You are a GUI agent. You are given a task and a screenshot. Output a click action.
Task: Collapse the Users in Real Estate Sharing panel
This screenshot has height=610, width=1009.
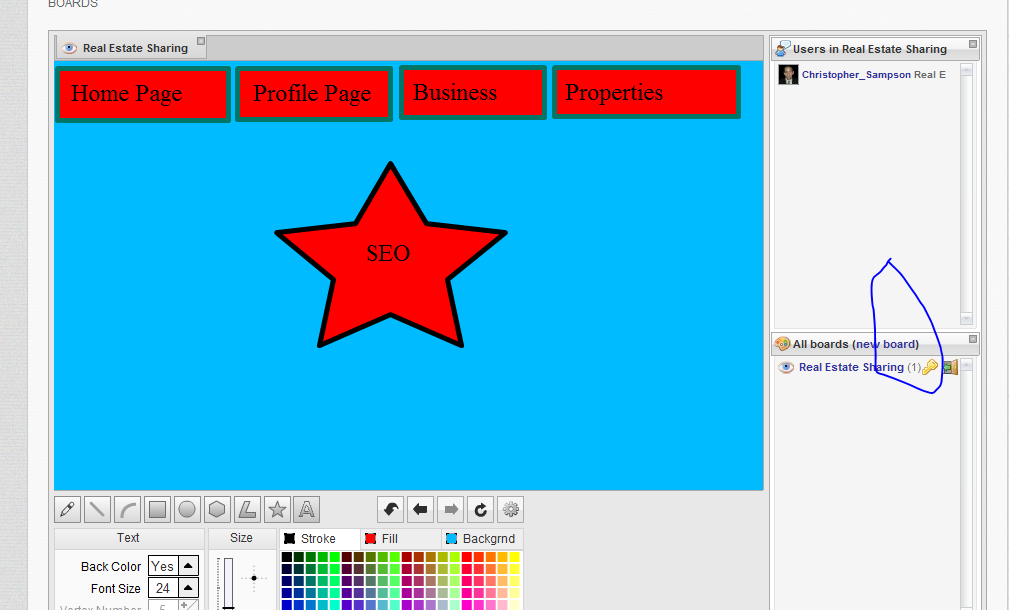[973, 44]
